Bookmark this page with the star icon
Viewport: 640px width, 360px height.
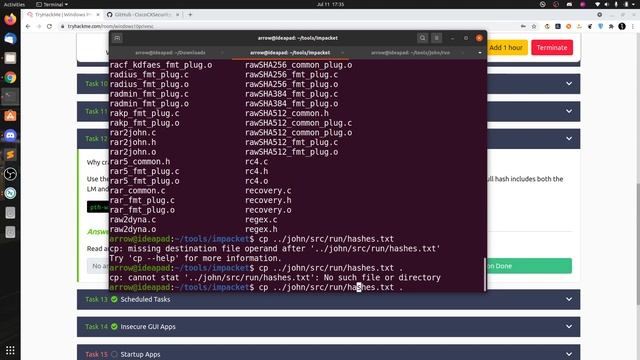[534, 26]
